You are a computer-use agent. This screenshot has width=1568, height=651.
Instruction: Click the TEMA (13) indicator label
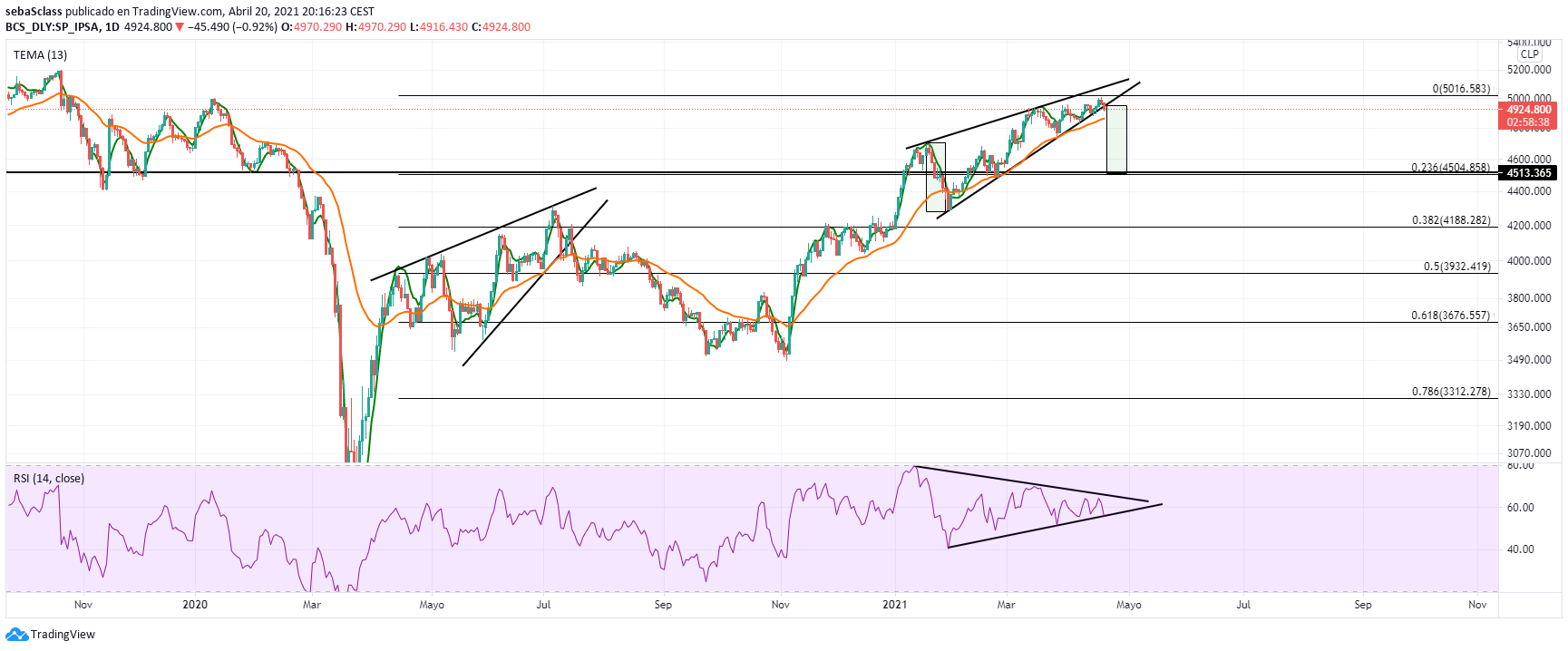pos(40,55)
